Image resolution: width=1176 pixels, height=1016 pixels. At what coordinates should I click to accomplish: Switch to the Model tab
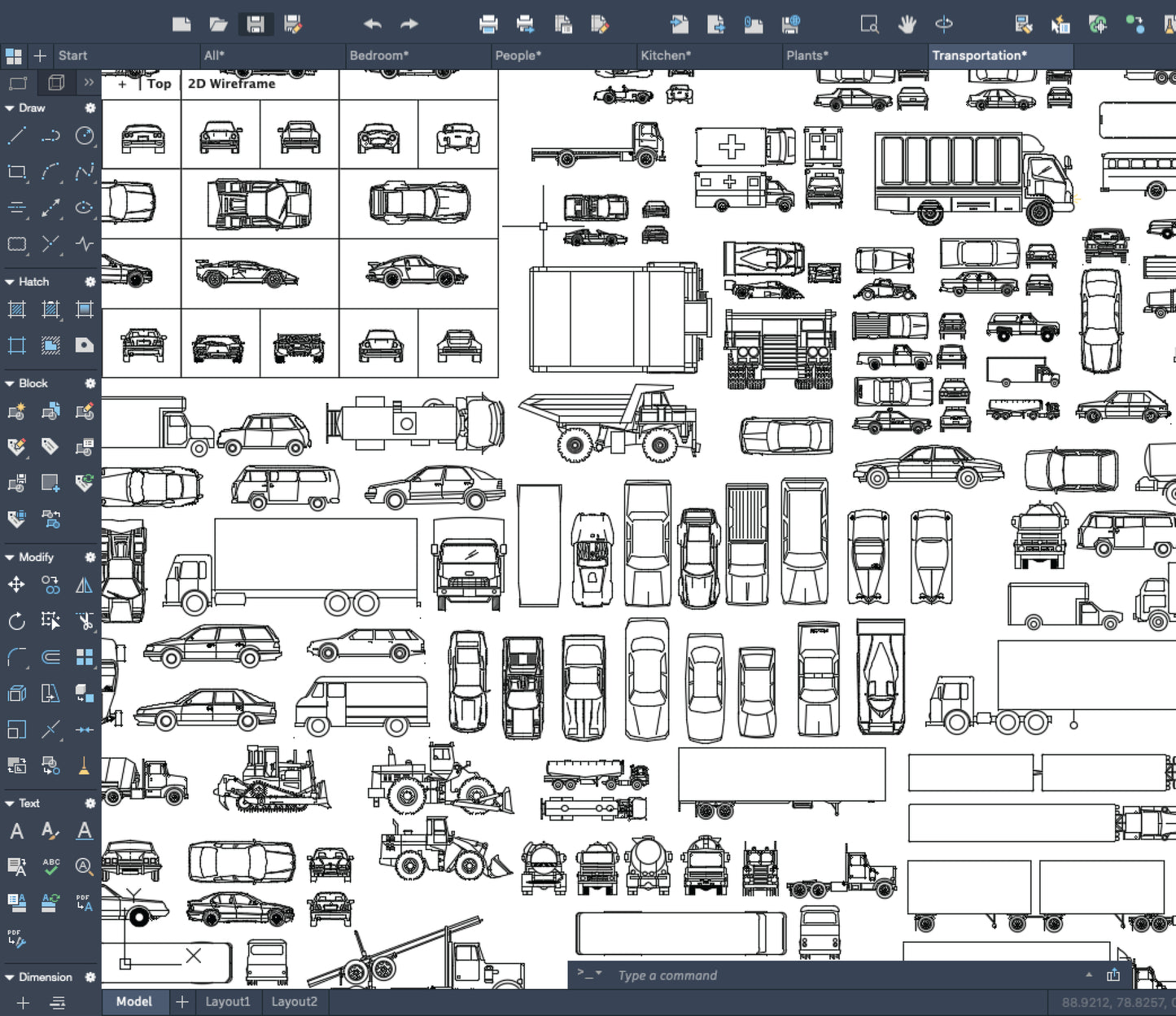[134, 1002]
